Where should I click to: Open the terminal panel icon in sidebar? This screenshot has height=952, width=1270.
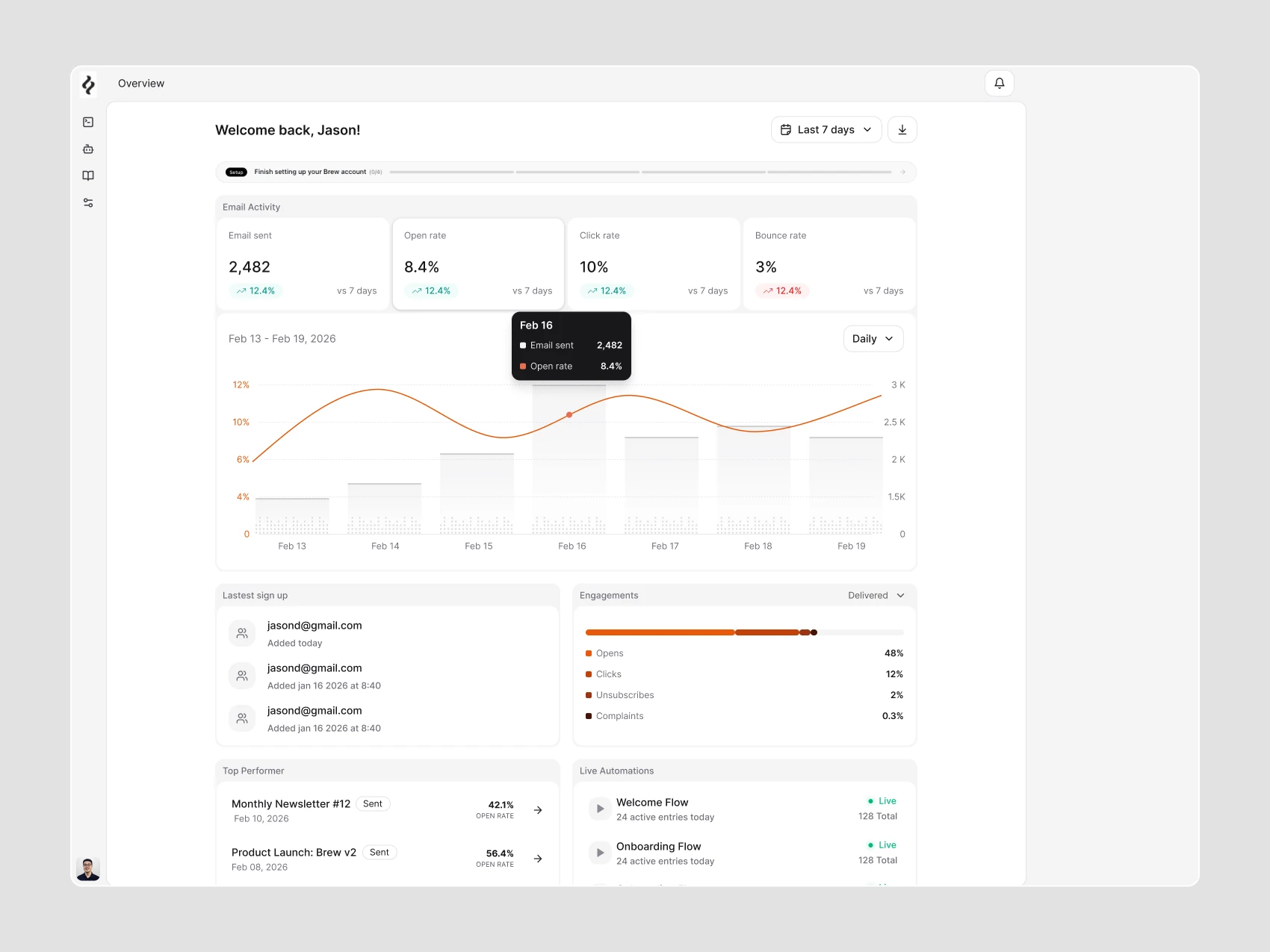coord(88,122)
